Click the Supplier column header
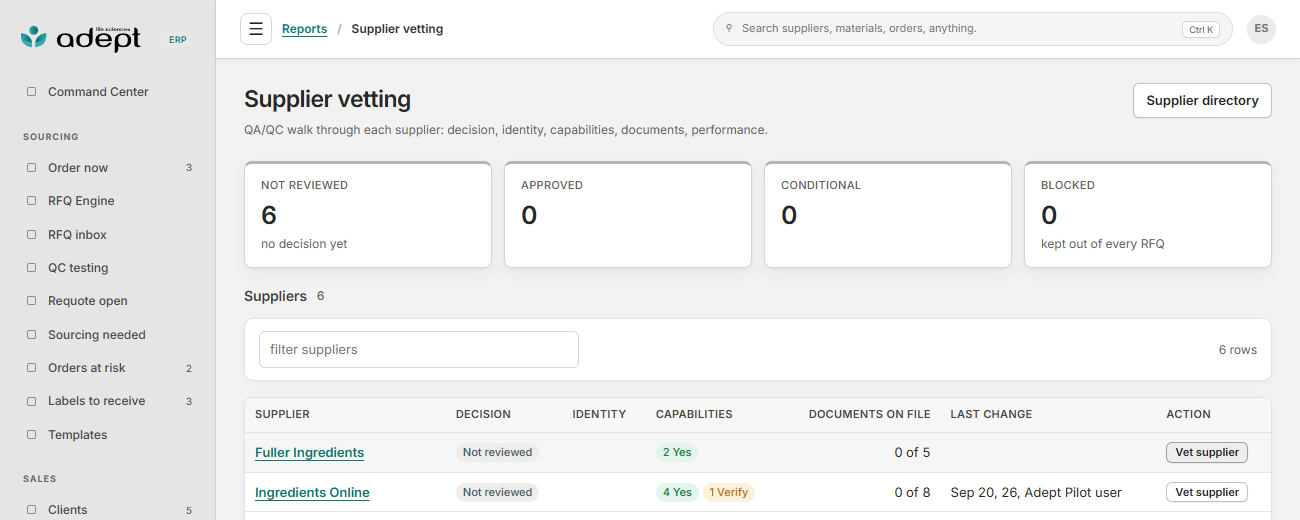The image size is (1300, 520). tap(282, 414)
